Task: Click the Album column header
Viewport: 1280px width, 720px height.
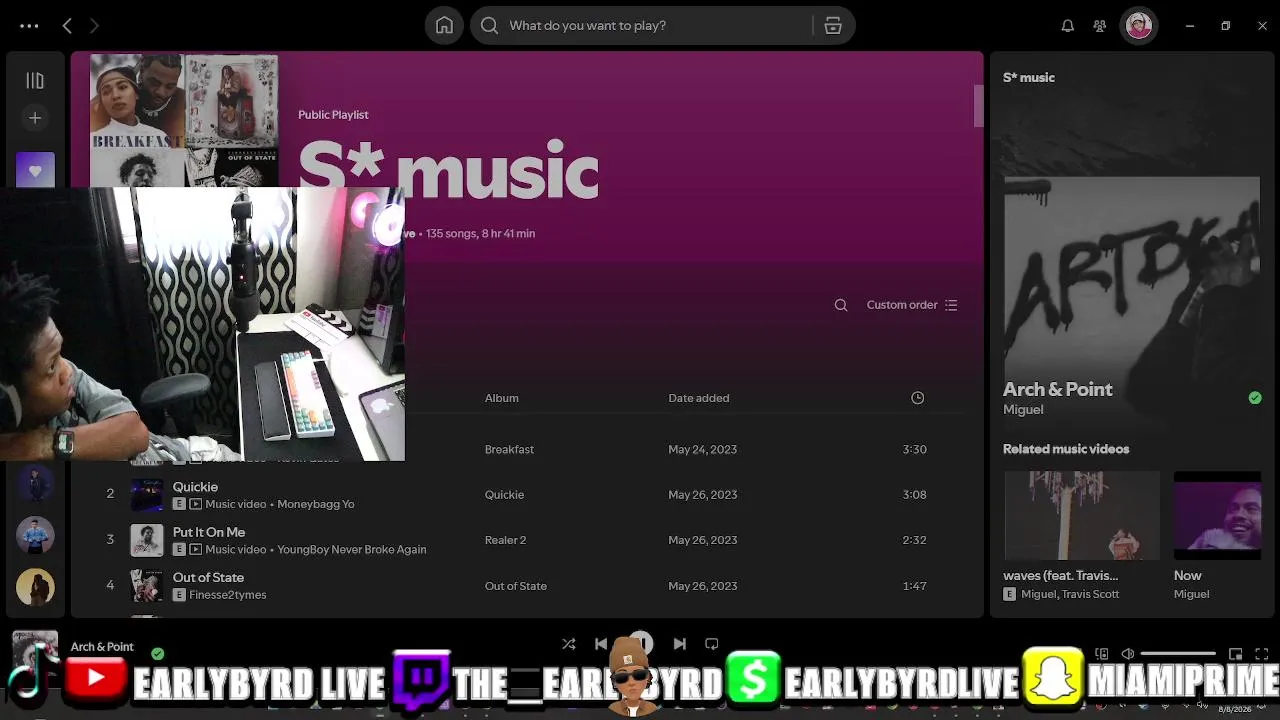Action: (502, 398)
